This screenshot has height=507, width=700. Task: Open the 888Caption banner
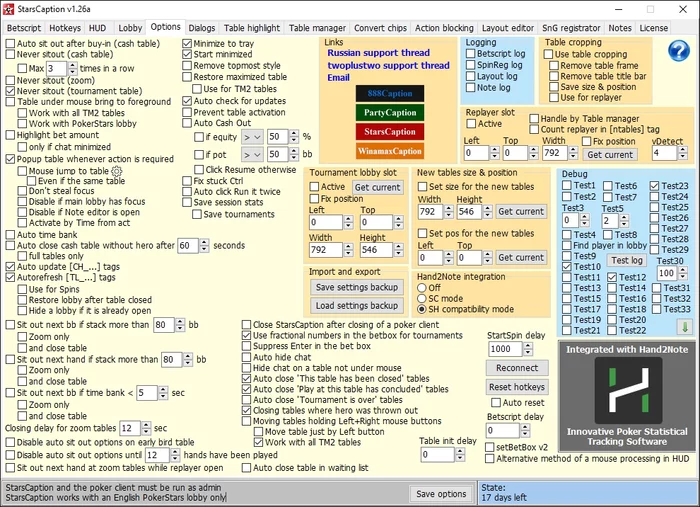click(x=390, y=94)
